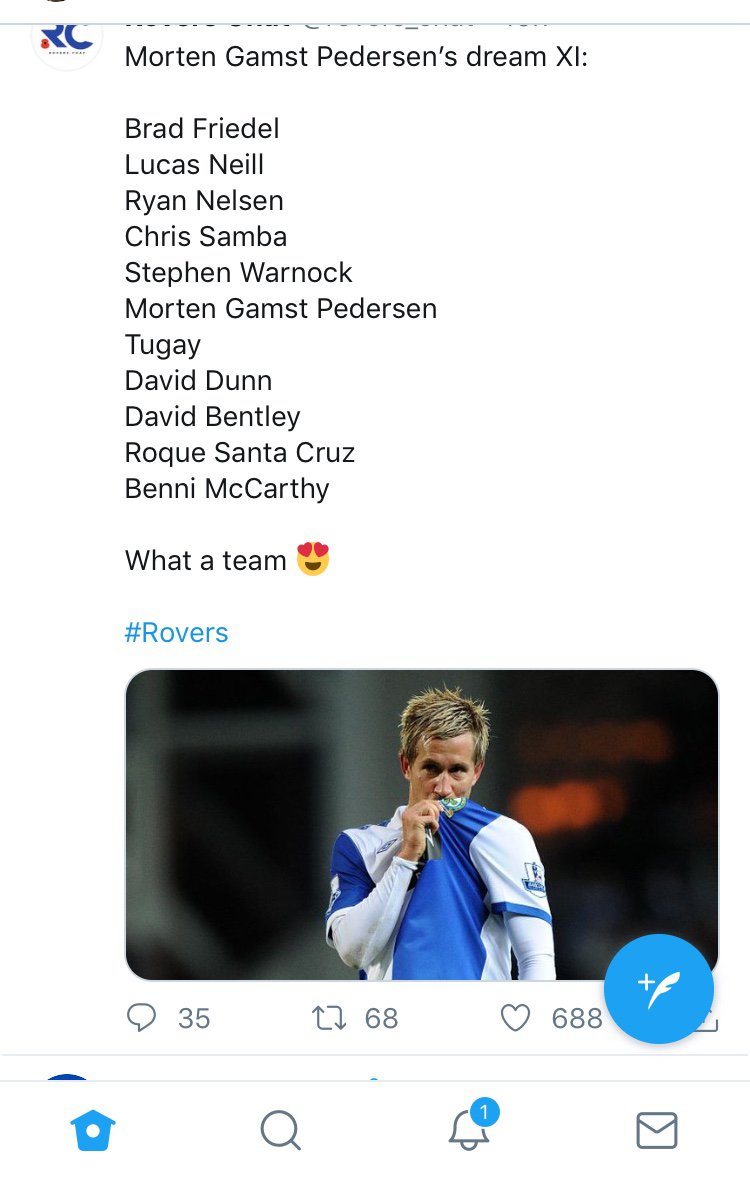Open the Rovers Chat RC avatar
This screenshot has width=750, height=1180.
click(67, 41)
